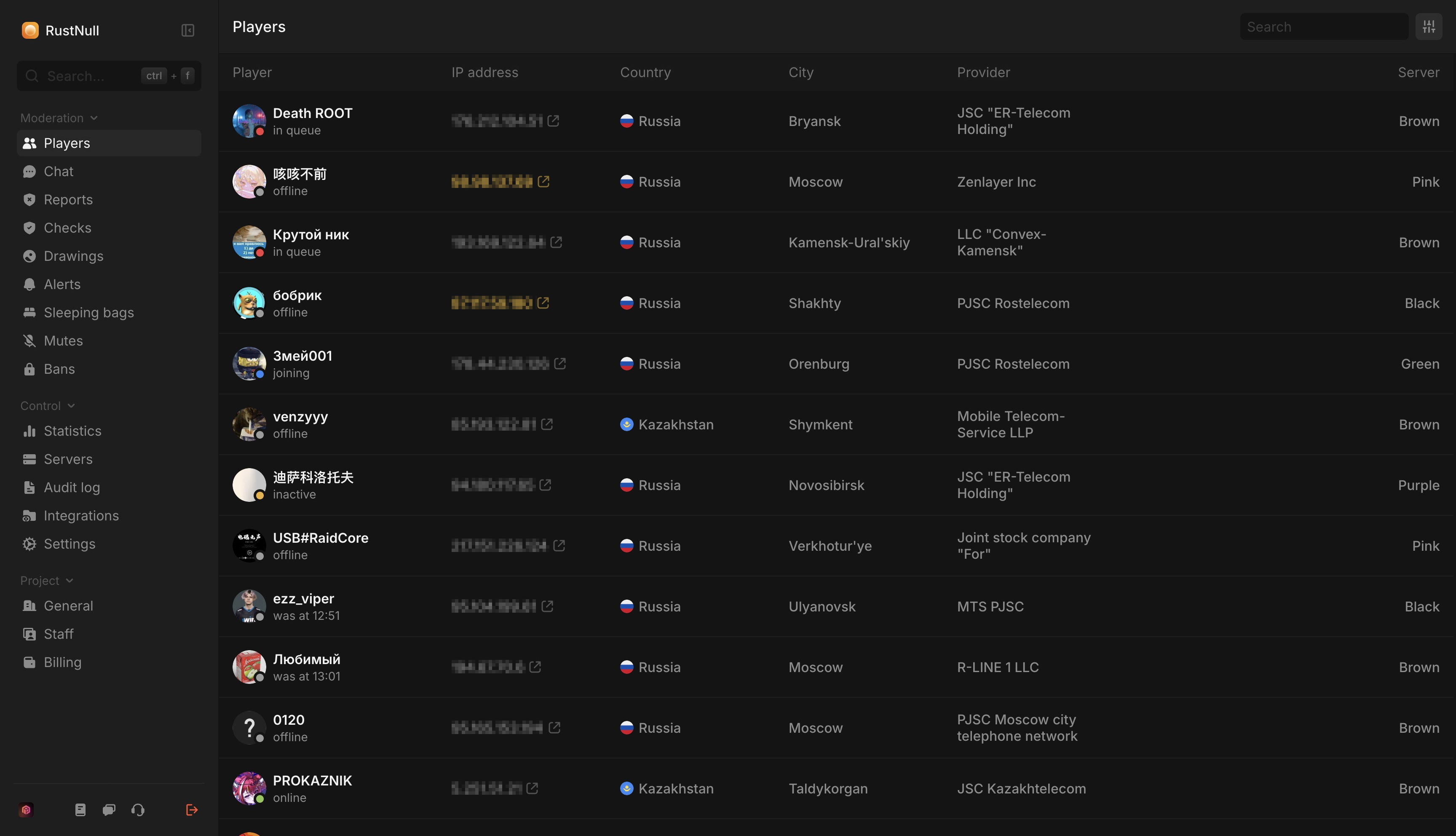The height and width of the screenshot is (836, 1456).
Task: Open the Bans section
Action: coord(59,369)
